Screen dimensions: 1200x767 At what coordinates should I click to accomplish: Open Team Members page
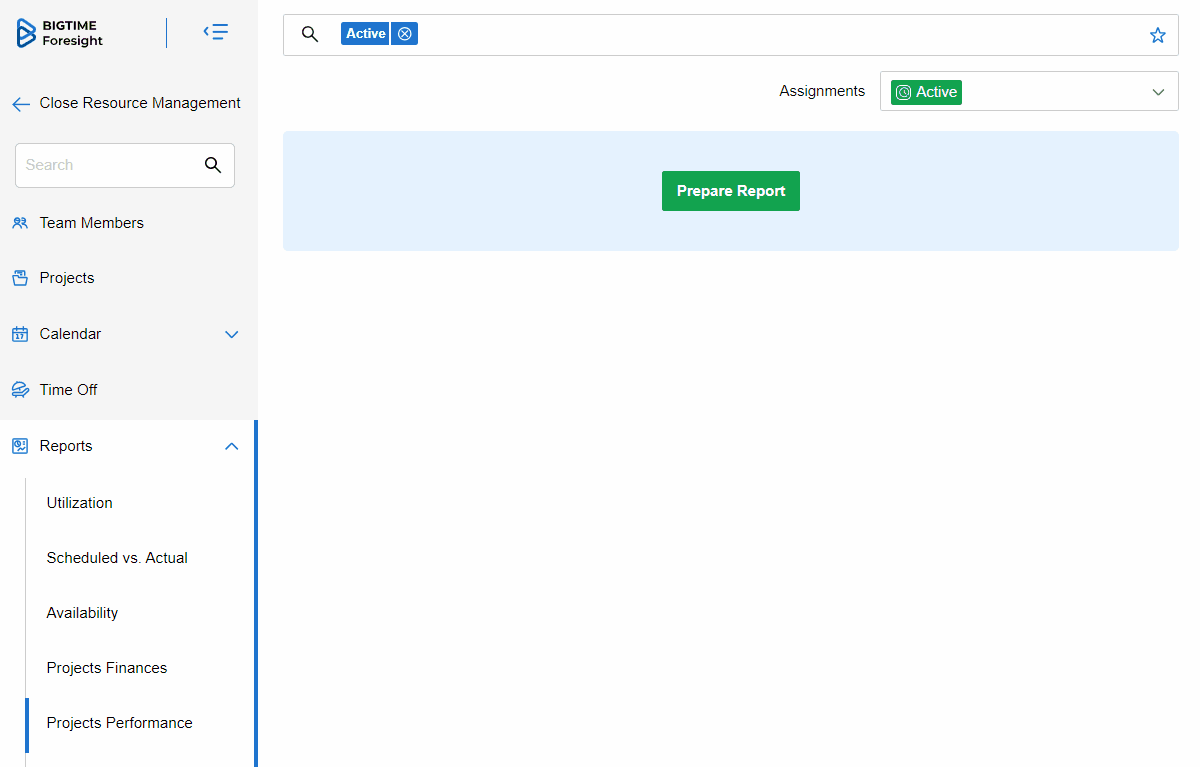[x=91, y=223]
